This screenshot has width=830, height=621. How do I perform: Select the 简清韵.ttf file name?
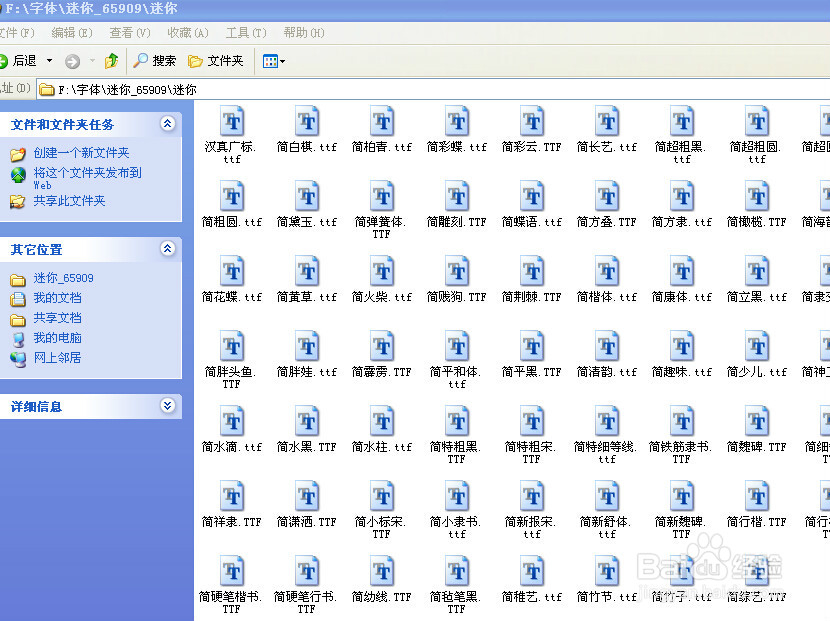[607, 372]
